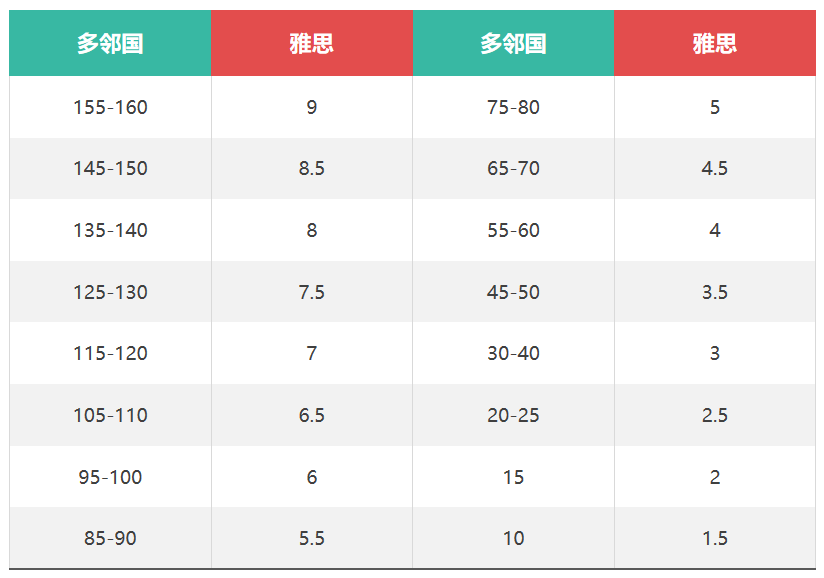
Task: Click the Duolingo score cell 155-160
Action: tap(110, 107)
